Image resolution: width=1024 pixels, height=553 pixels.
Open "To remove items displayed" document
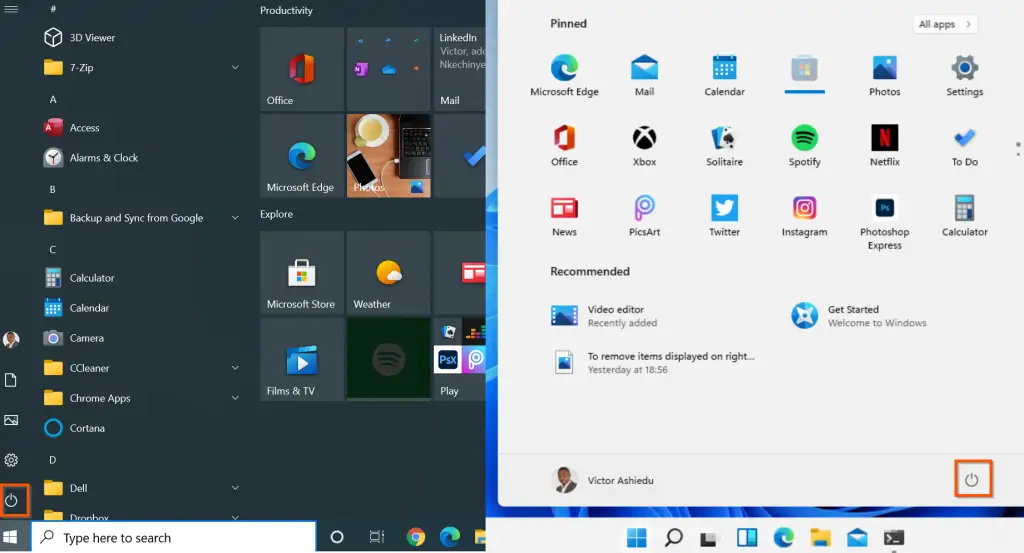coord(653,362)
